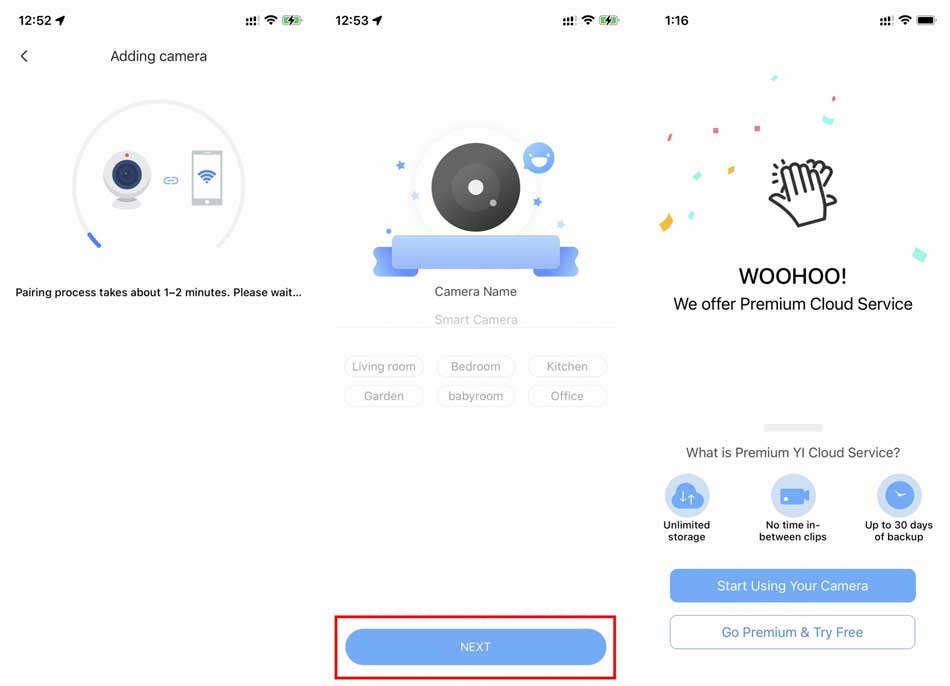Tap the No time in-between clips video icon
The width and height of the screenshot is (950, 686).
793,496
